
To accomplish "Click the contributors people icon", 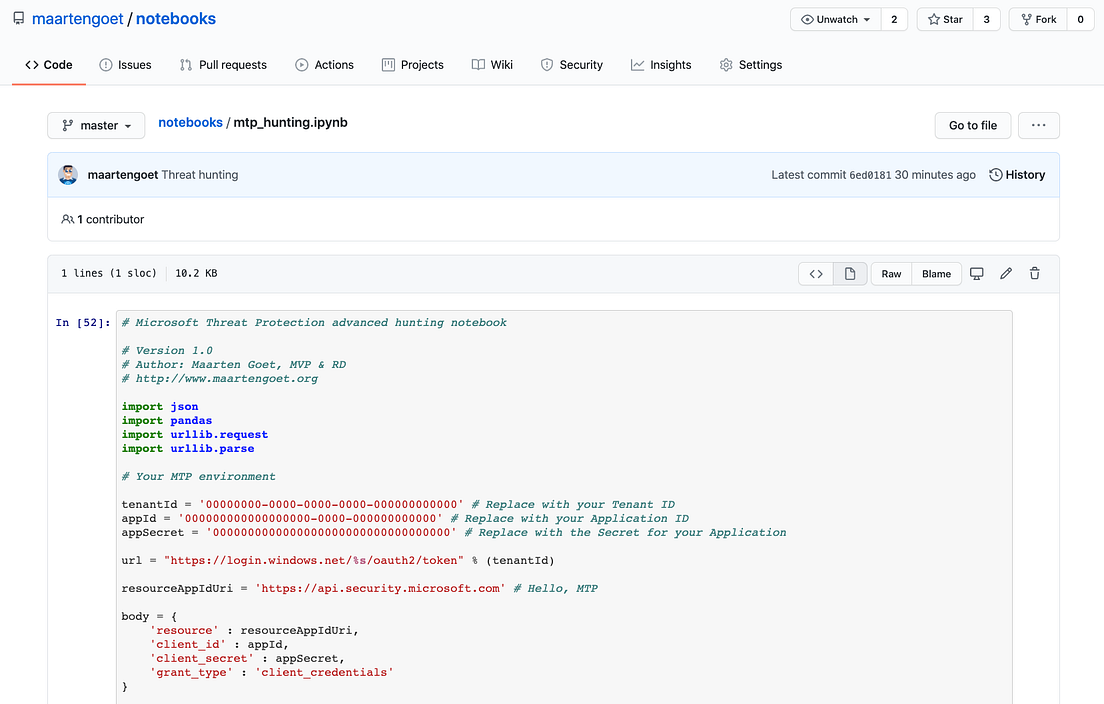I will [x=67, y=219].
